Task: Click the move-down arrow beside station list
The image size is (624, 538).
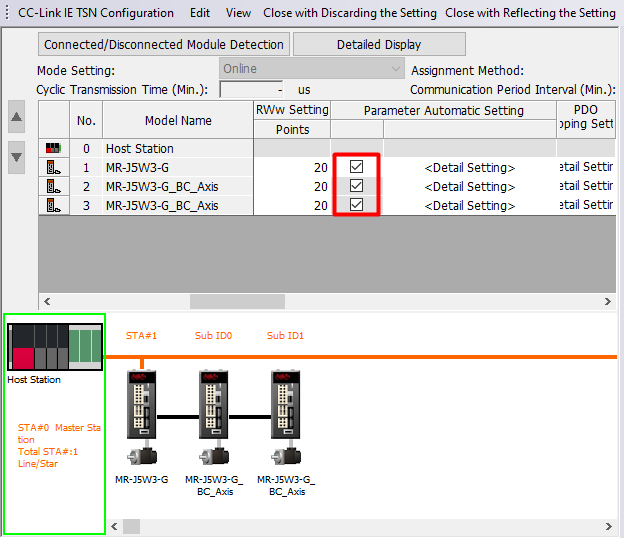Action: click(17, 156)
